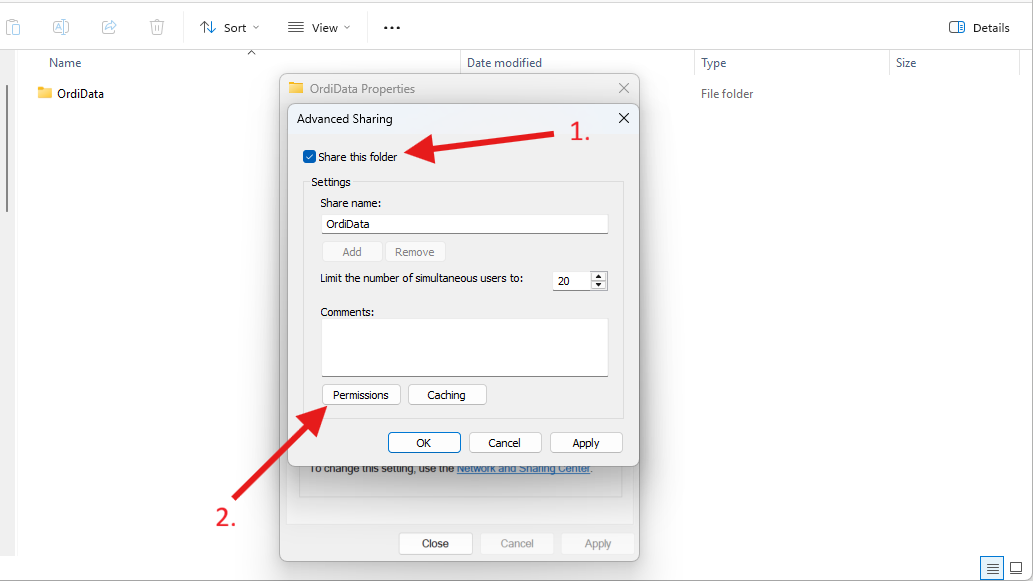The height and width of the screenshot is (581, 1033).
Task: Open the See more ellipsis menu
Action: (392, 28)
